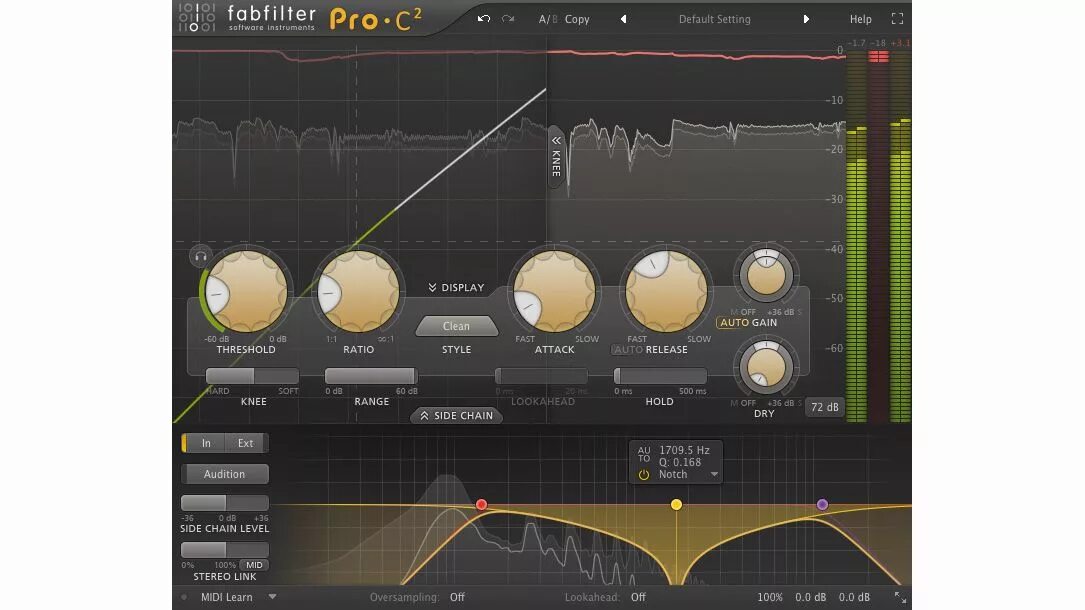
Task: Click the 72 dB meter scale button
Action: [824, 407]
